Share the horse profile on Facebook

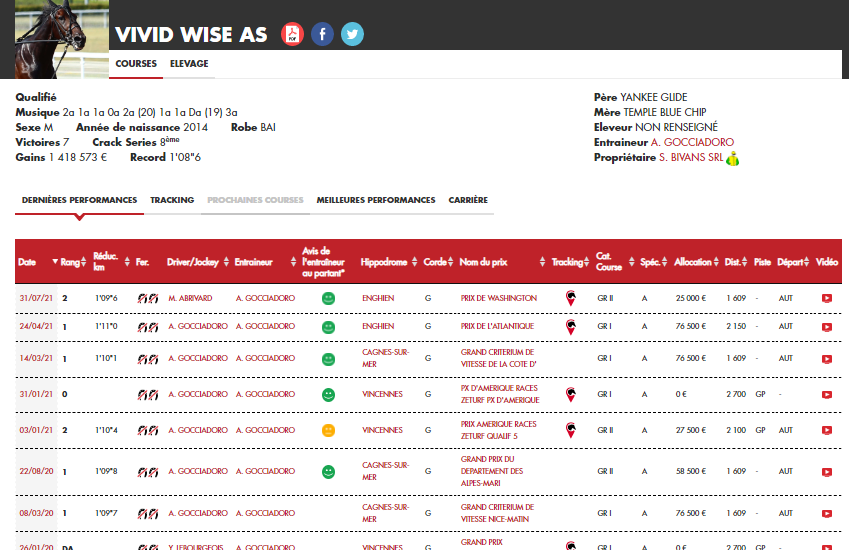click(x=322, y=34)
